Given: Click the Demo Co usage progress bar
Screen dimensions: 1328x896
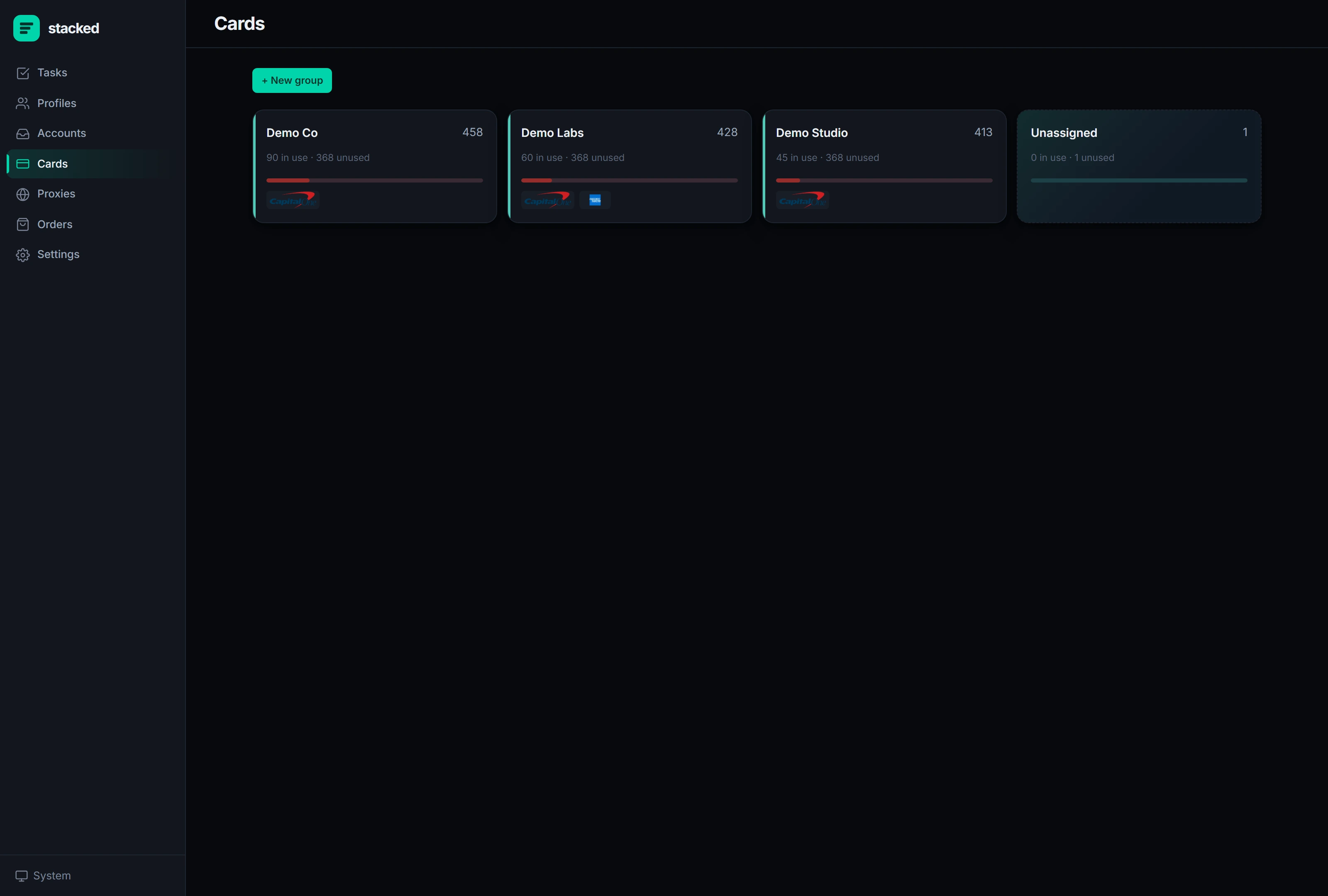Looking at the screenshot, I should tap(374, 180).
